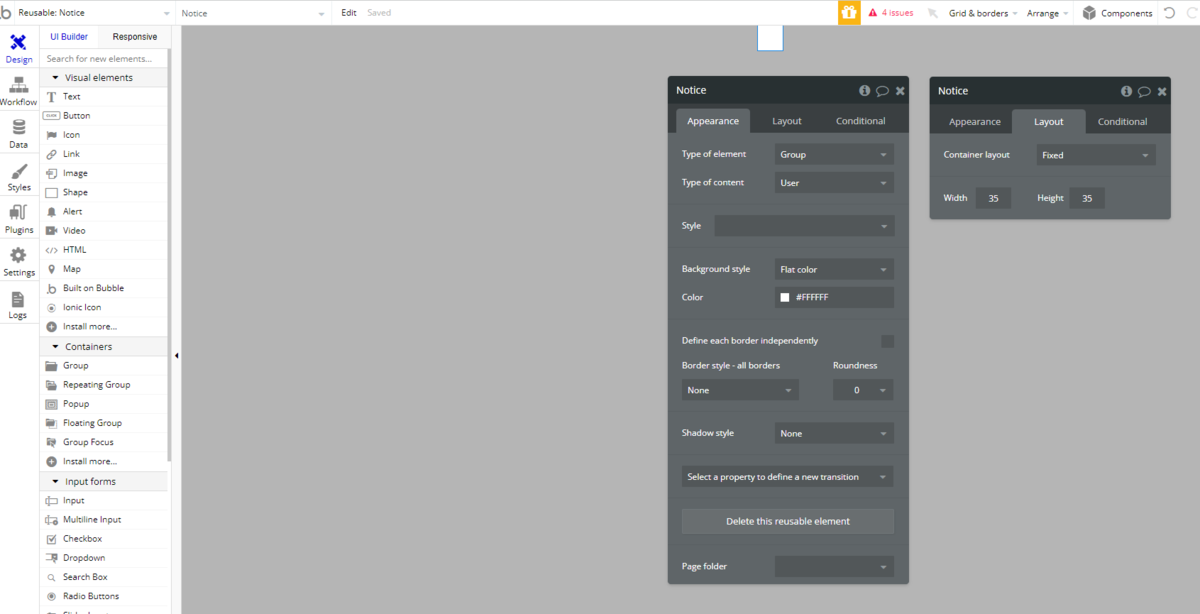This screenshot has width=1200, height=614.
Task: Open the Style dropdown
Action: [x=804, y=226]
